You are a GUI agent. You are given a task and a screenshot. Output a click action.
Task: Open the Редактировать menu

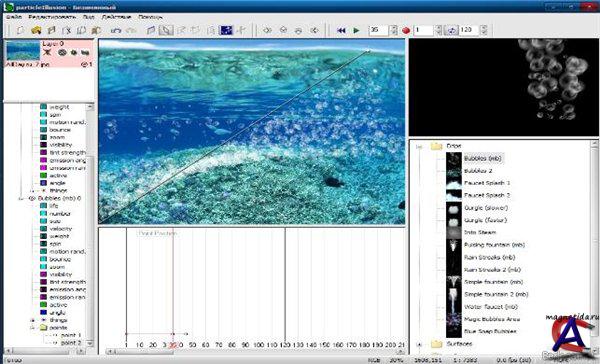pyautogui.click(x=52, y=17)
